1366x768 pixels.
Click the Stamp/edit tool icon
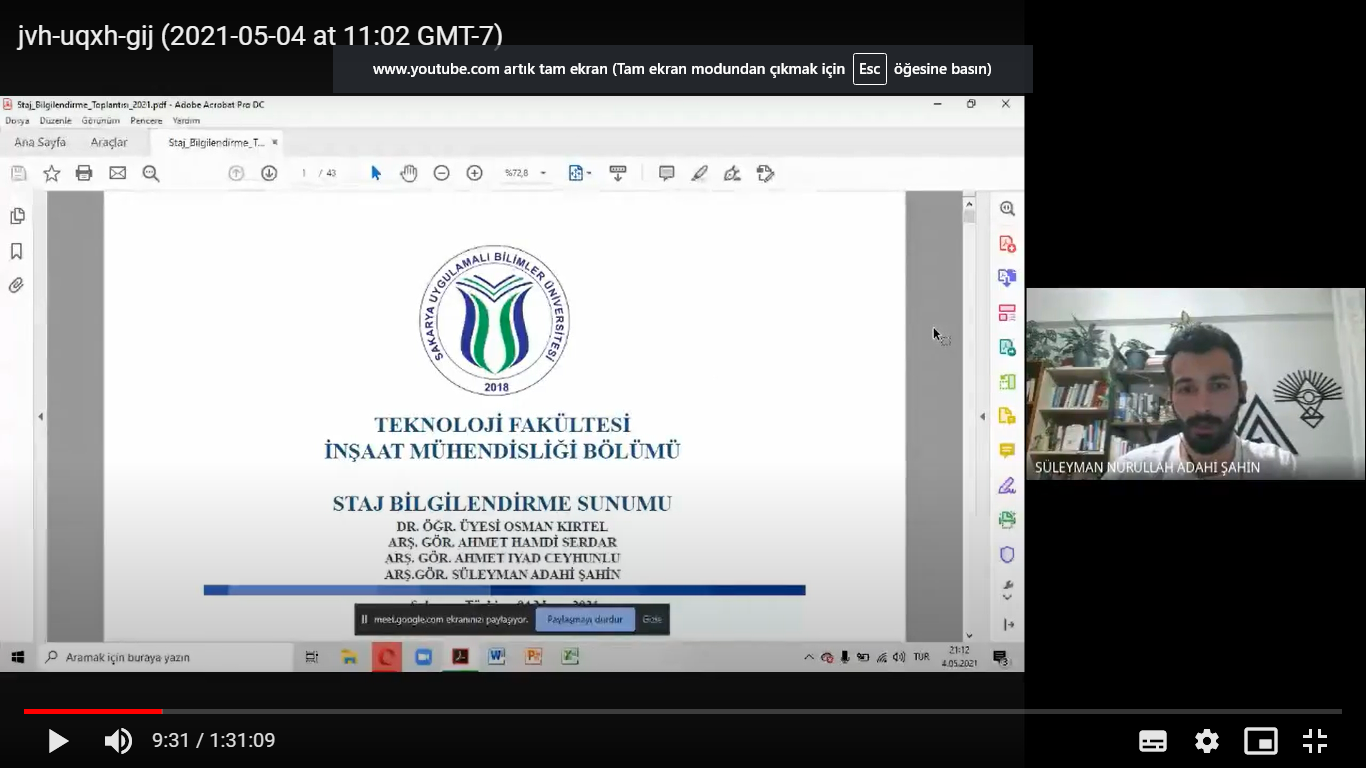click(766, 173)
